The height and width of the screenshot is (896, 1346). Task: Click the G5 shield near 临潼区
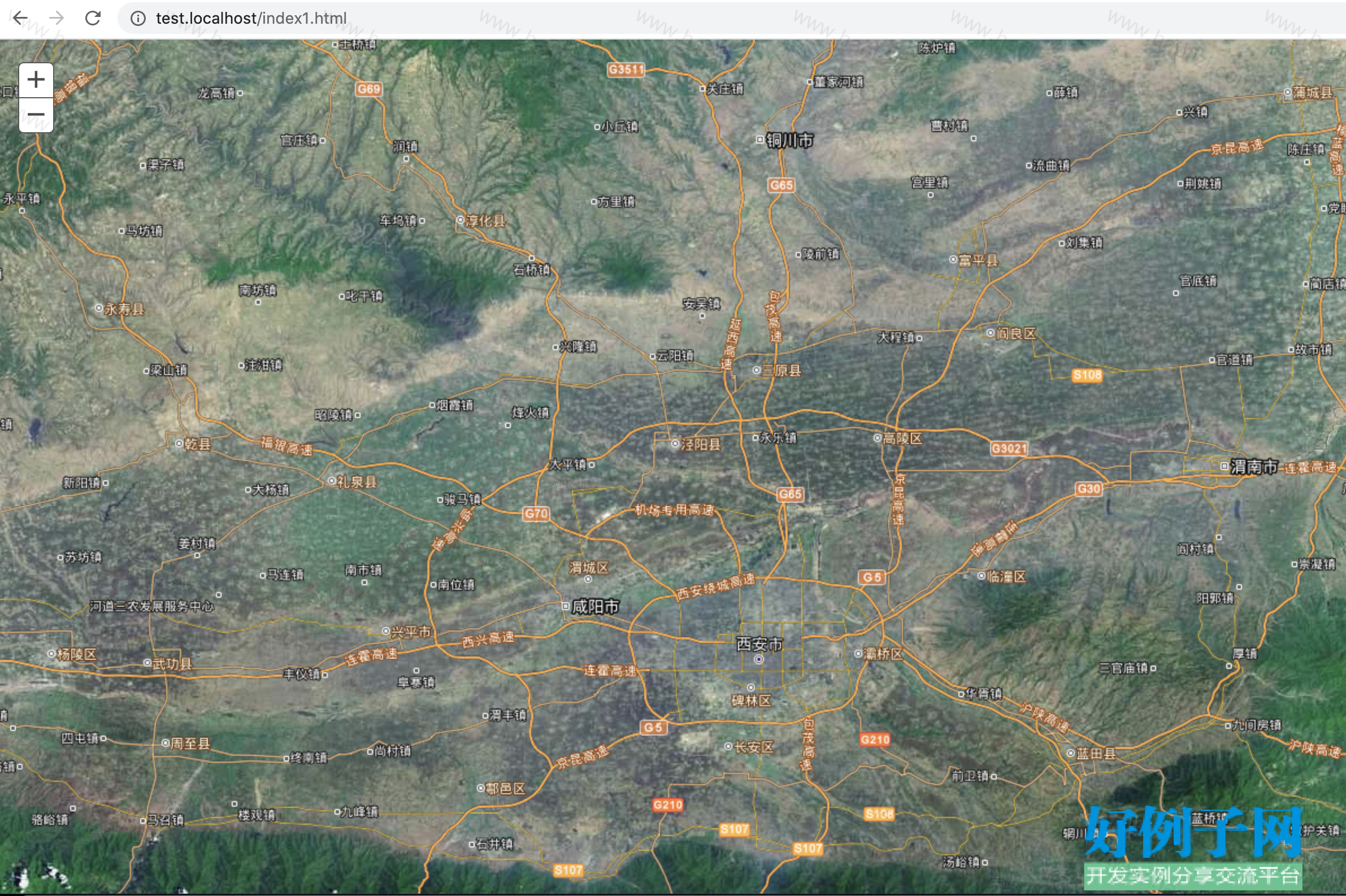tap(871, 578)
